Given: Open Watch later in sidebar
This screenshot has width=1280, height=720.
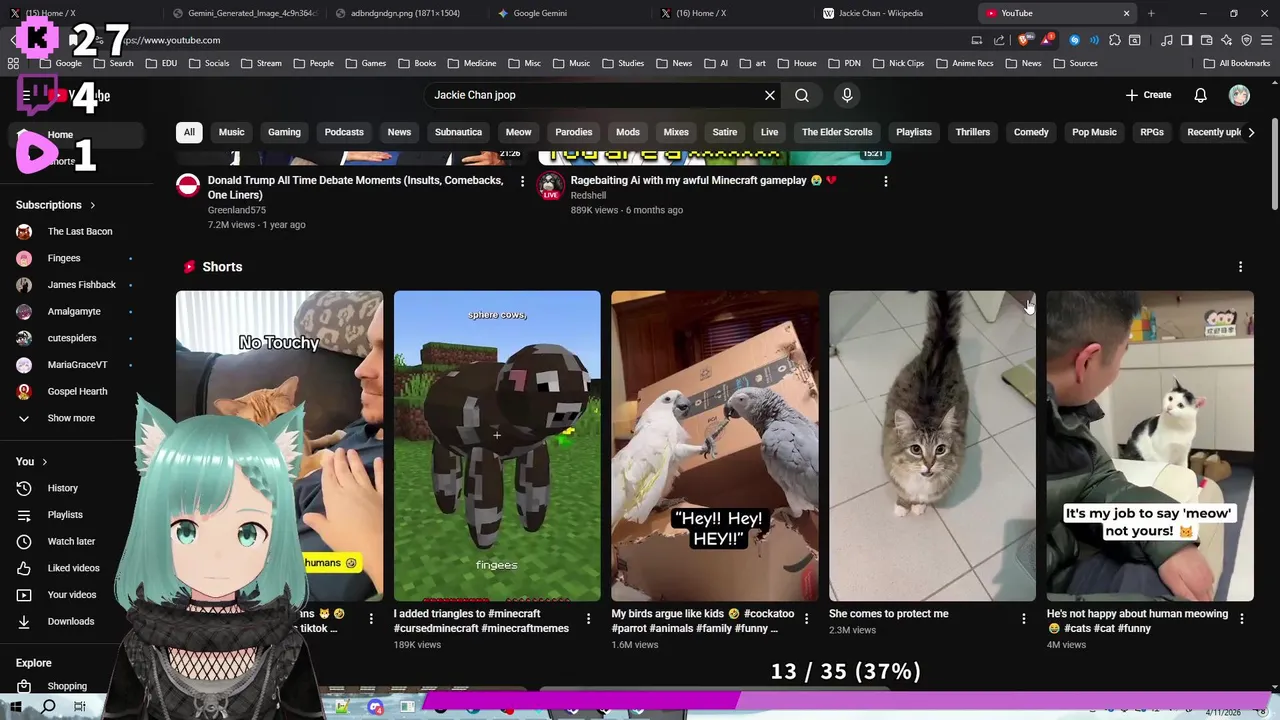Looking at the screenshot, I should [x=72, y=541].
